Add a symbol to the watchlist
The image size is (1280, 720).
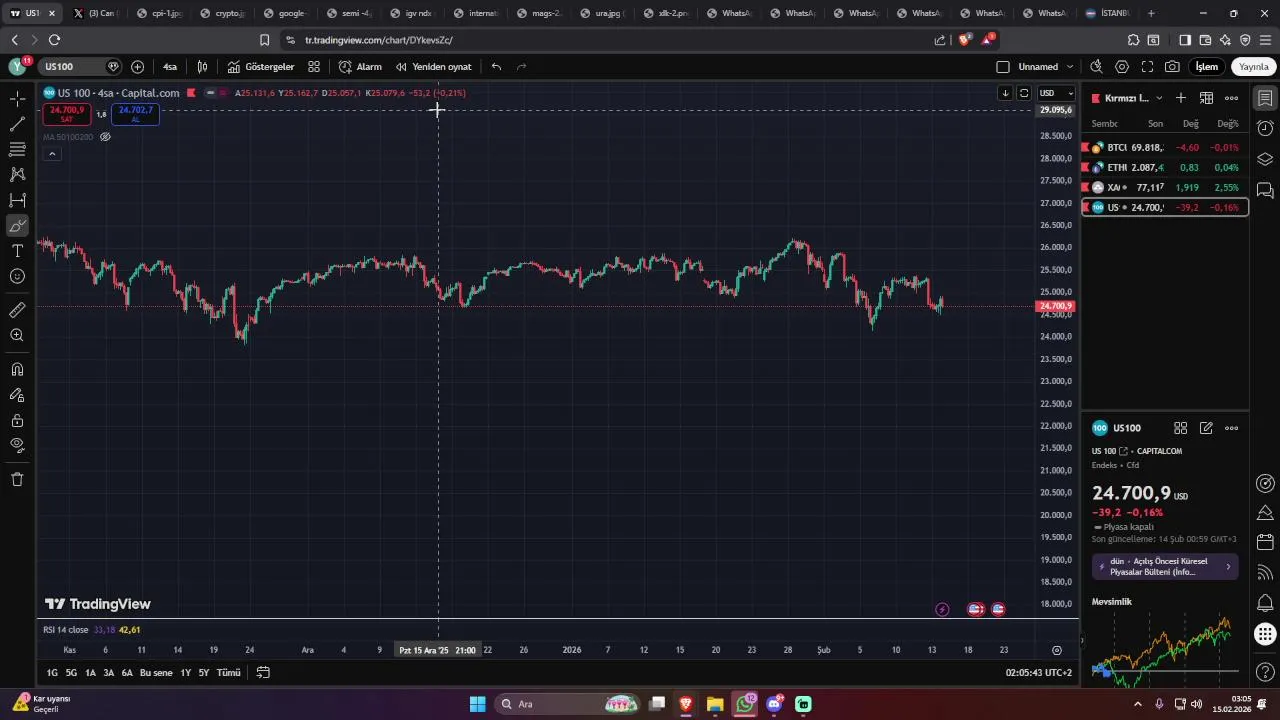coord(1181,98)
